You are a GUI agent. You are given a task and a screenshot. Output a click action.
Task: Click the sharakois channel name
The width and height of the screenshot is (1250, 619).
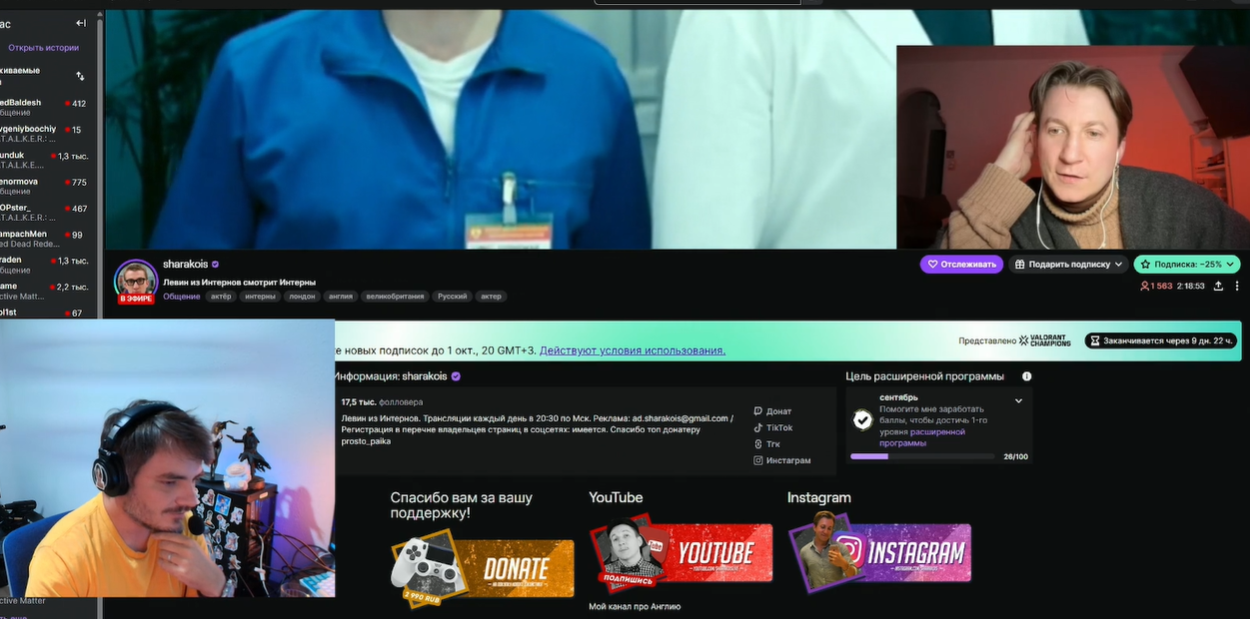(185, 264)
